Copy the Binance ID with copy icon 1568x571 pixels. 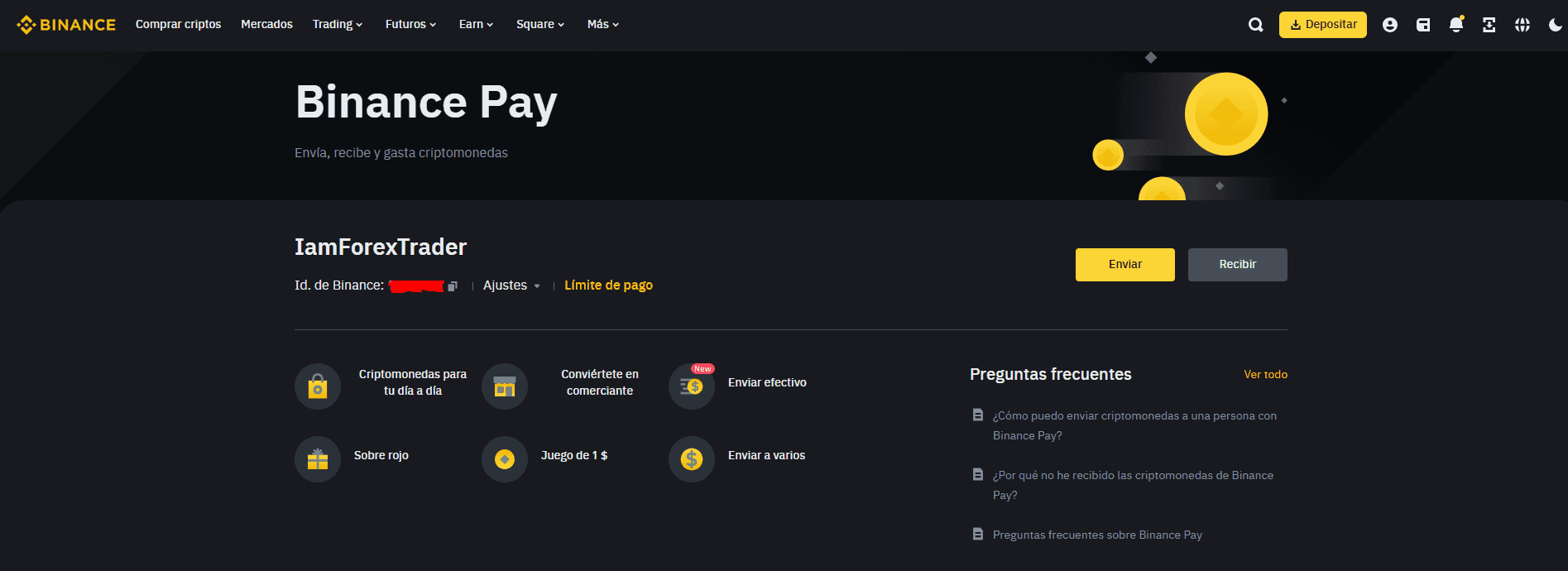(x=453, y=286)
